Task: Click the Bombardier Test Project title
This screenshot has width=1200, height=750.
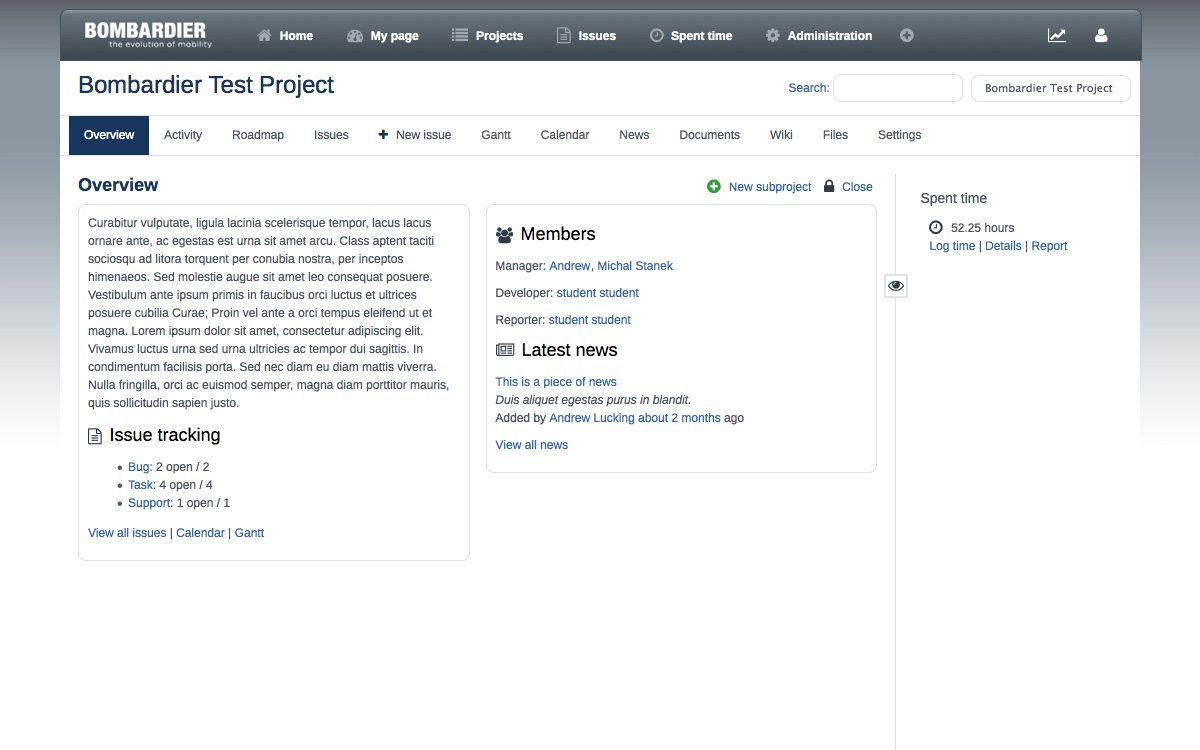Action: (206, 85)
